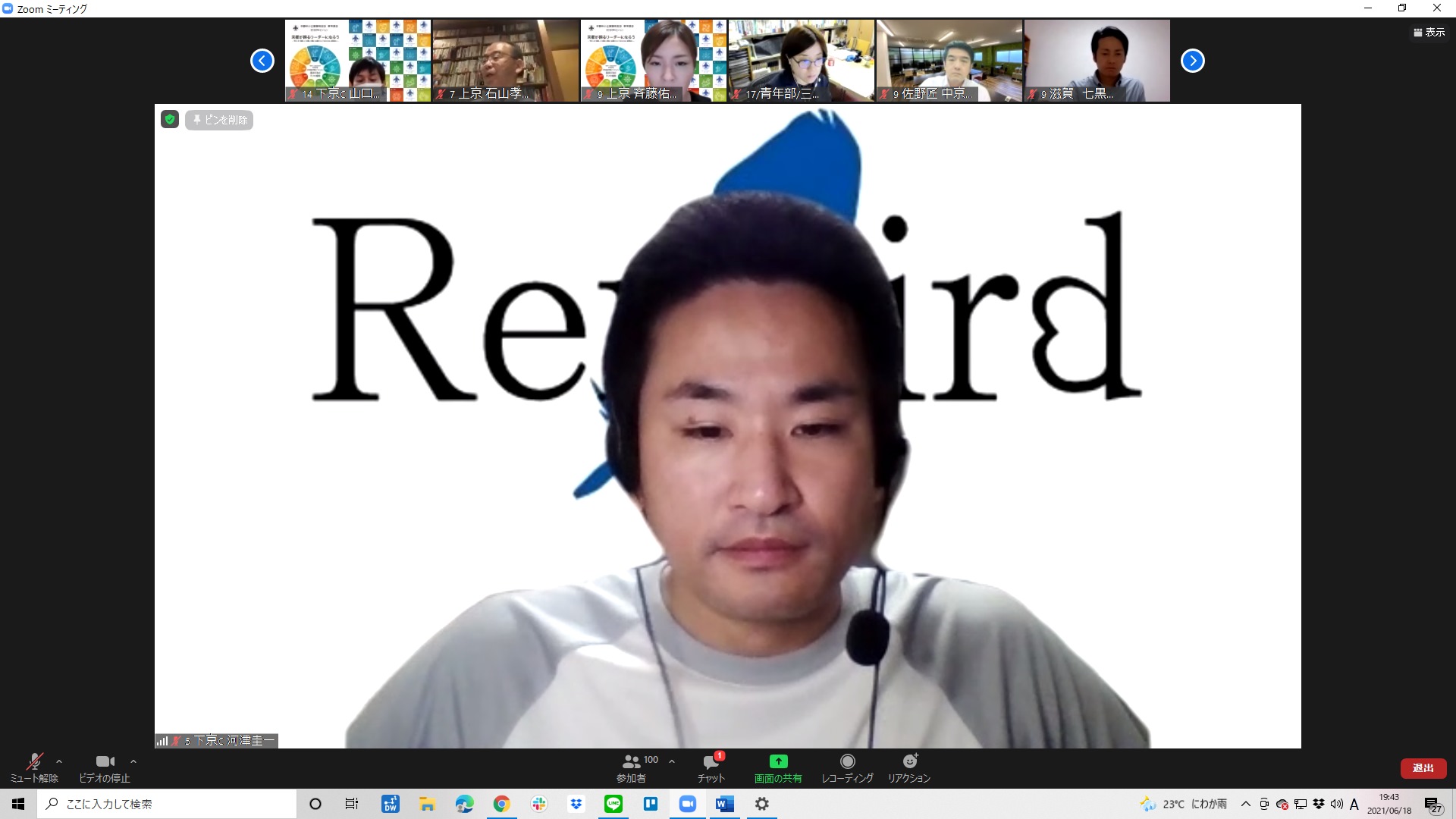Open volume control in system tray
The image size is (1456, 819).
click(1337, 804)
